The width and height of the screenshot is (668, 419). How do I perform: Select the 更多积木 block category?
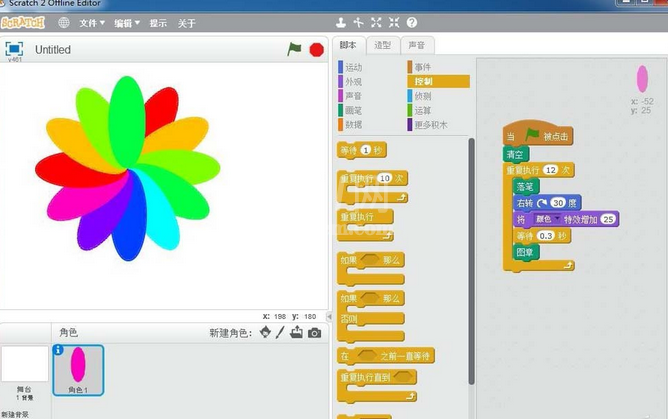tap(428, 124)
